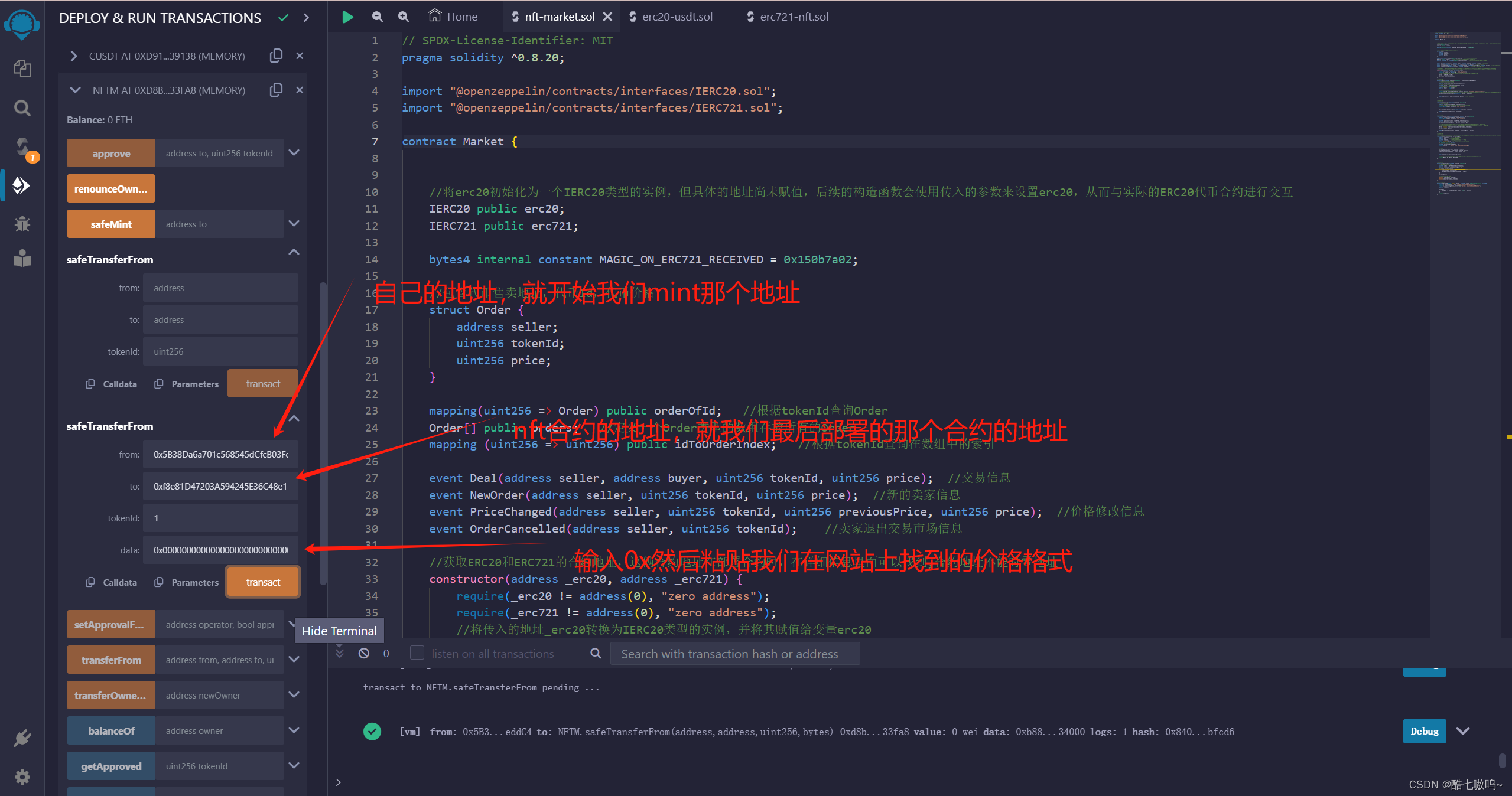
Task: Open the Debugger bug sidebar icon
Action: click(22, 223)
